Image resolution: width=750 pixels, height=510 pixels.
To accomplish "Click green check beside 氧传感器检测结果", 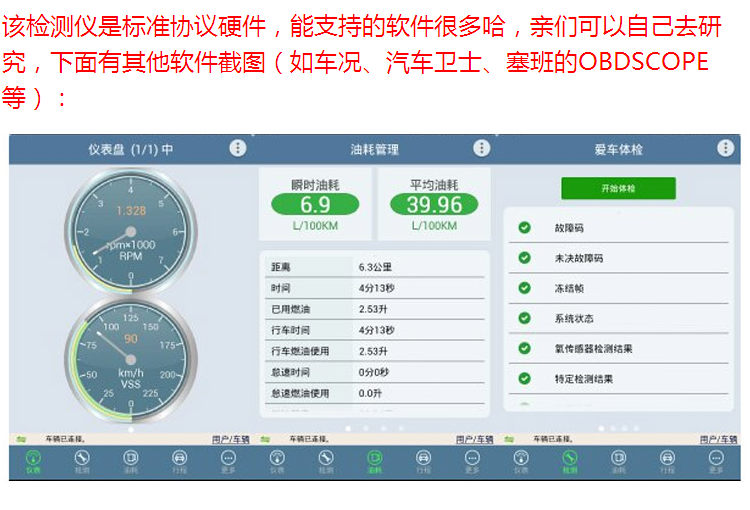I will tap(524, 348).
